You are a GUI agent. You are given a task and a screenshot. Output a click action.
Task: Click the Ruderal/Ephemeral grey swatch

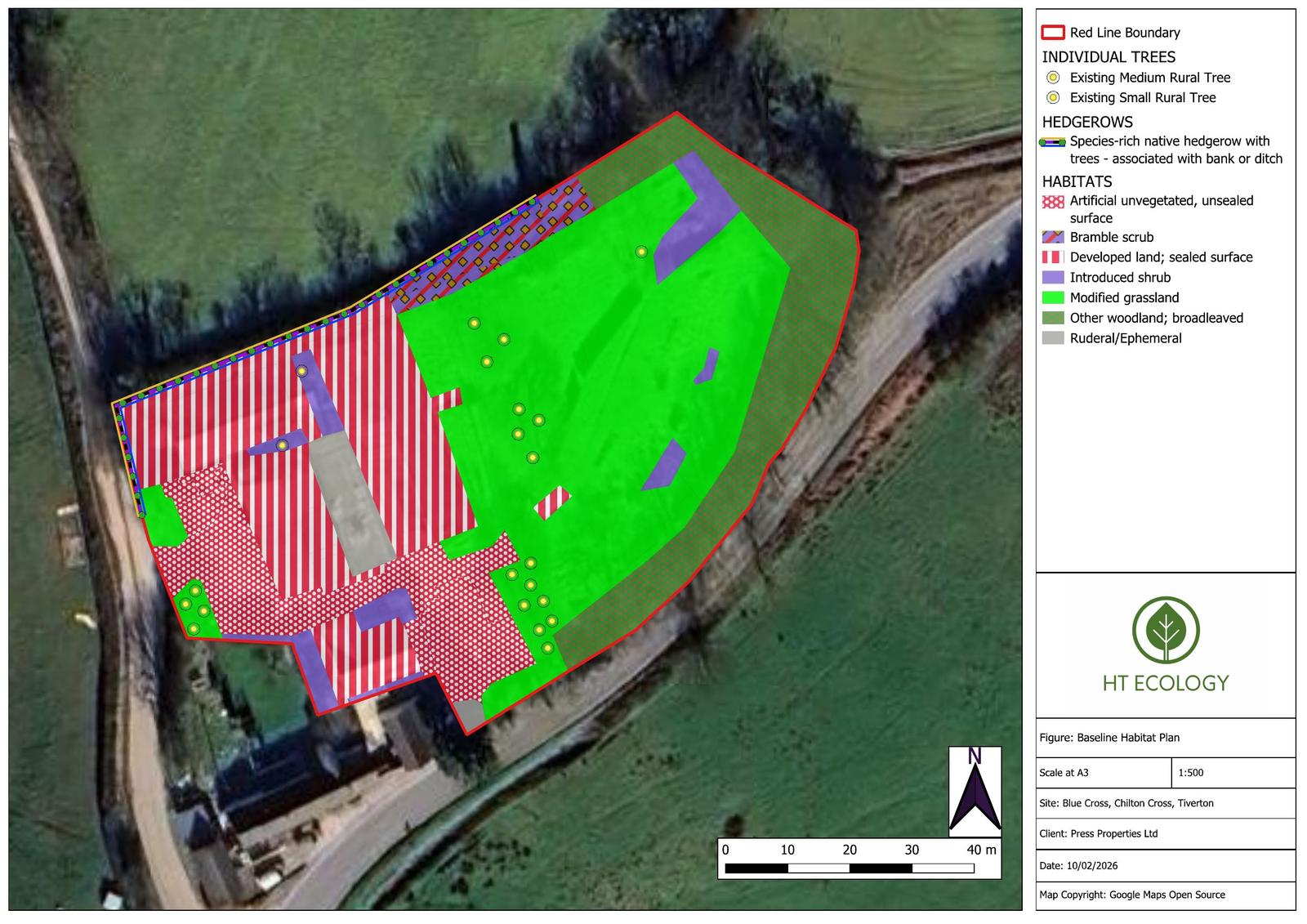point(1053,338)
